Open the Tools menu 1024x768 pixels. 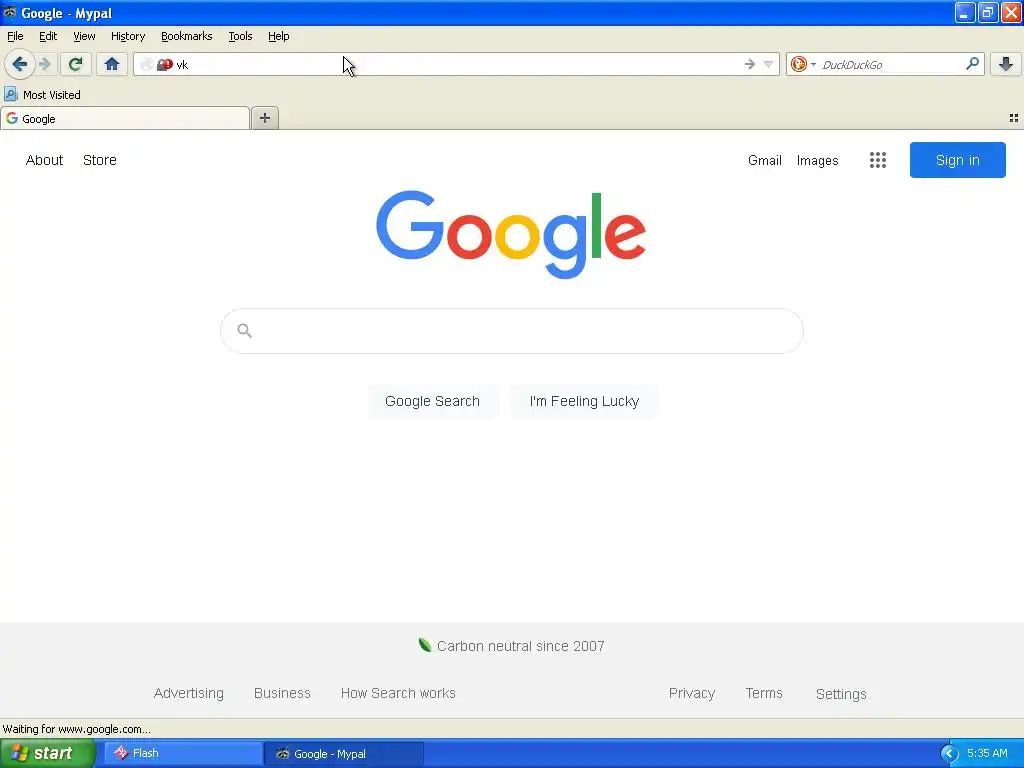pyautogui.click(x=240, y=36)
